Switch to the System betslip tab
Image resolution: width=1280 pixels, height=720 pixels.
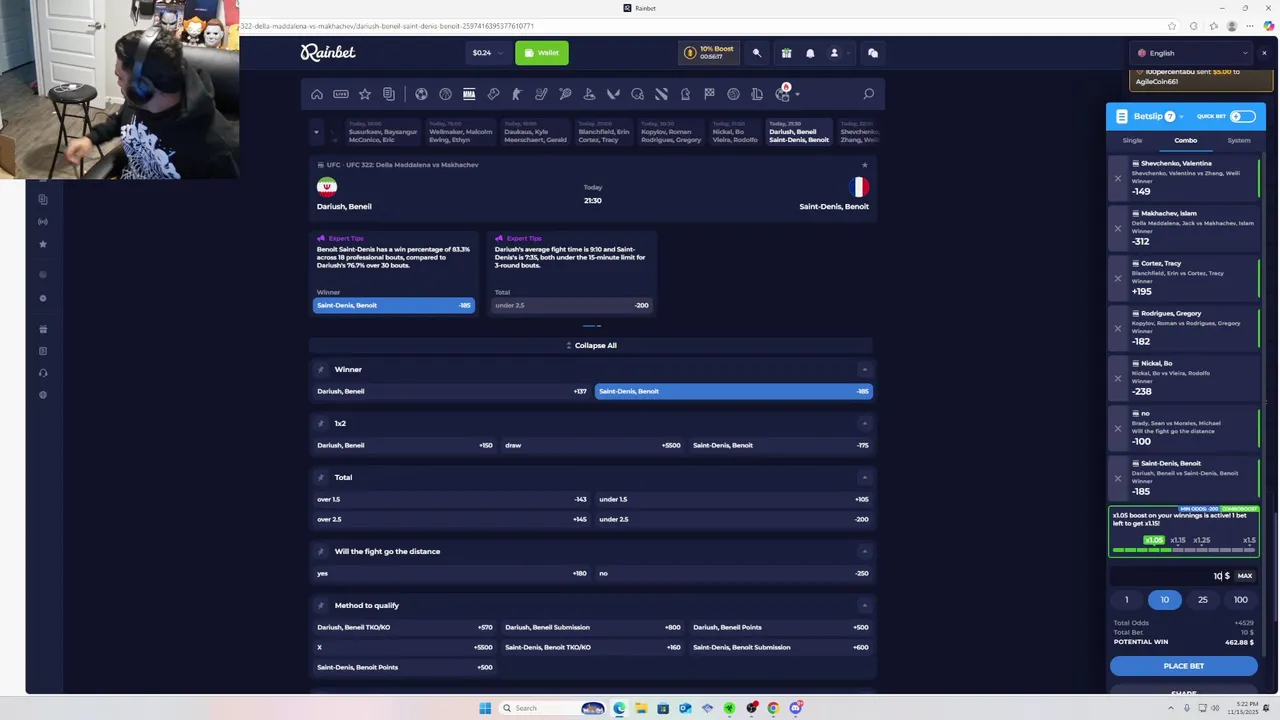pos(1239,140)
